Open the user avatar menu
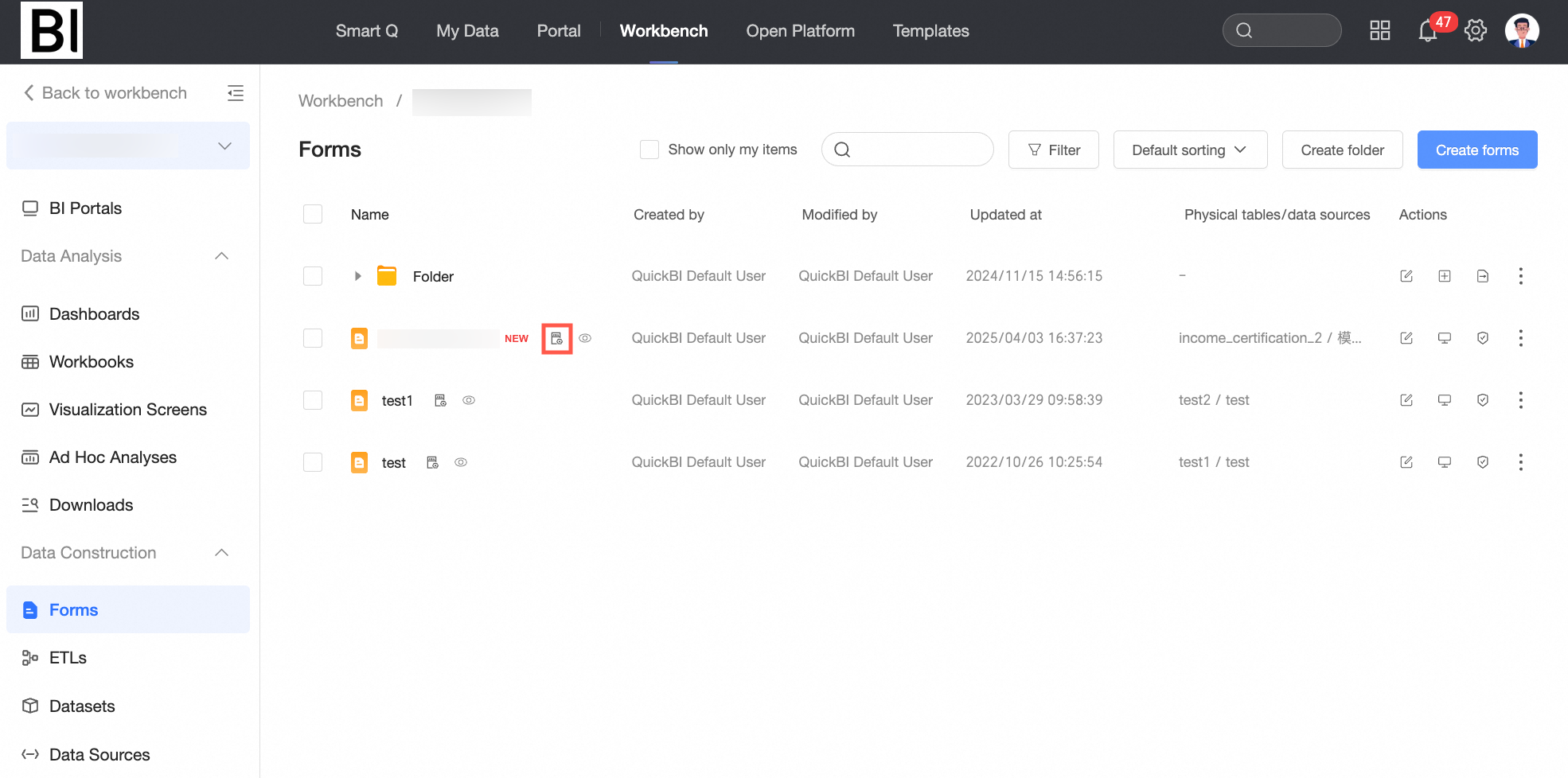Viewport: 1568px width, 778px height. pos(1522,31)
